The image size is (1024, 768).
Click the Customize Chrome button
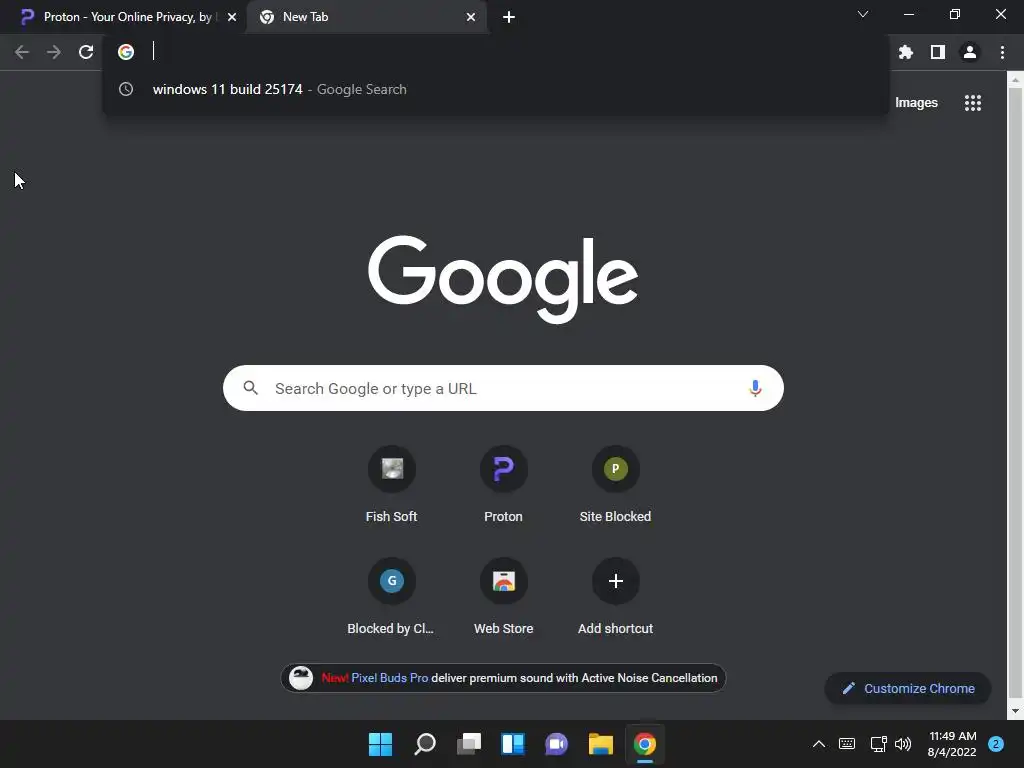[x=908, y=688]
